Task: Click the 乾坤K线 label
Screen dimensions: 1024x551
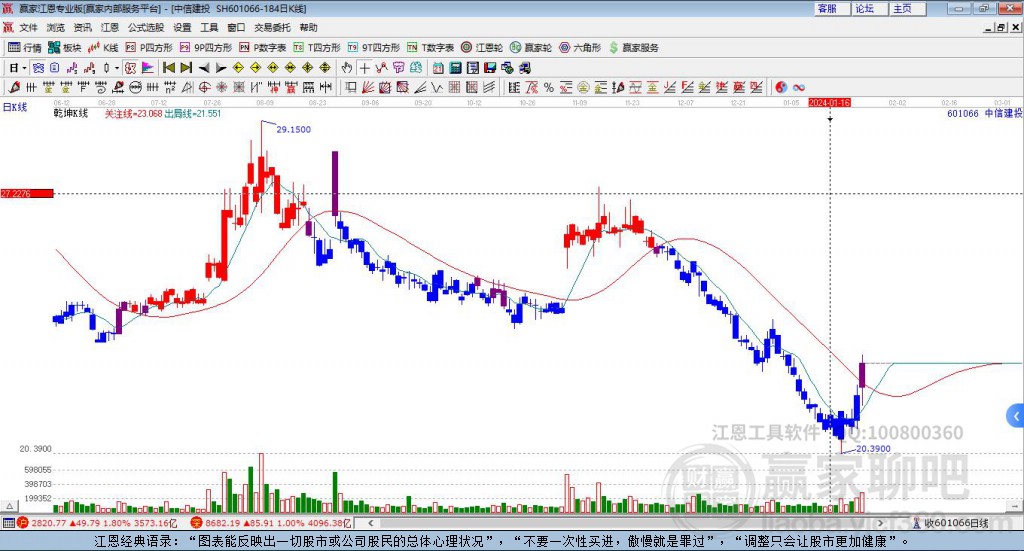Action: click(71, 113)
